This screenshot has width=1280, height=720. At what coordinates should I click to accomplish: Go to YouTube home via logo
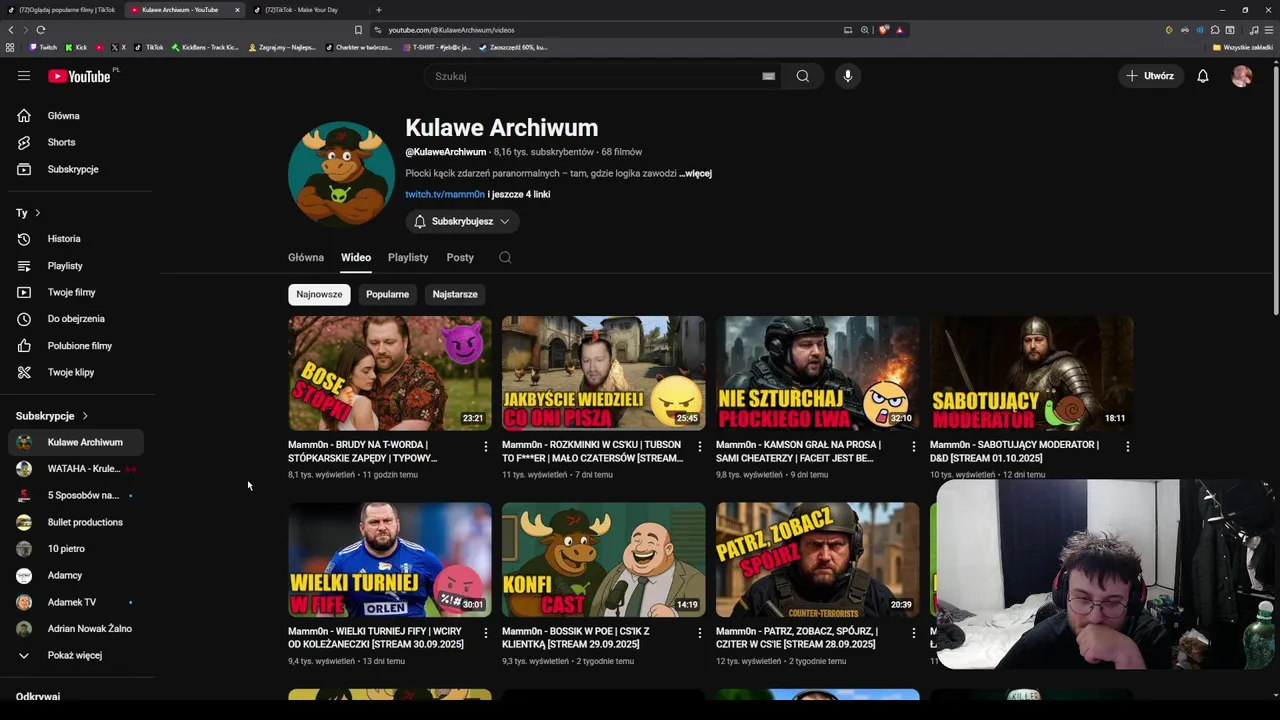coord(79,76)
